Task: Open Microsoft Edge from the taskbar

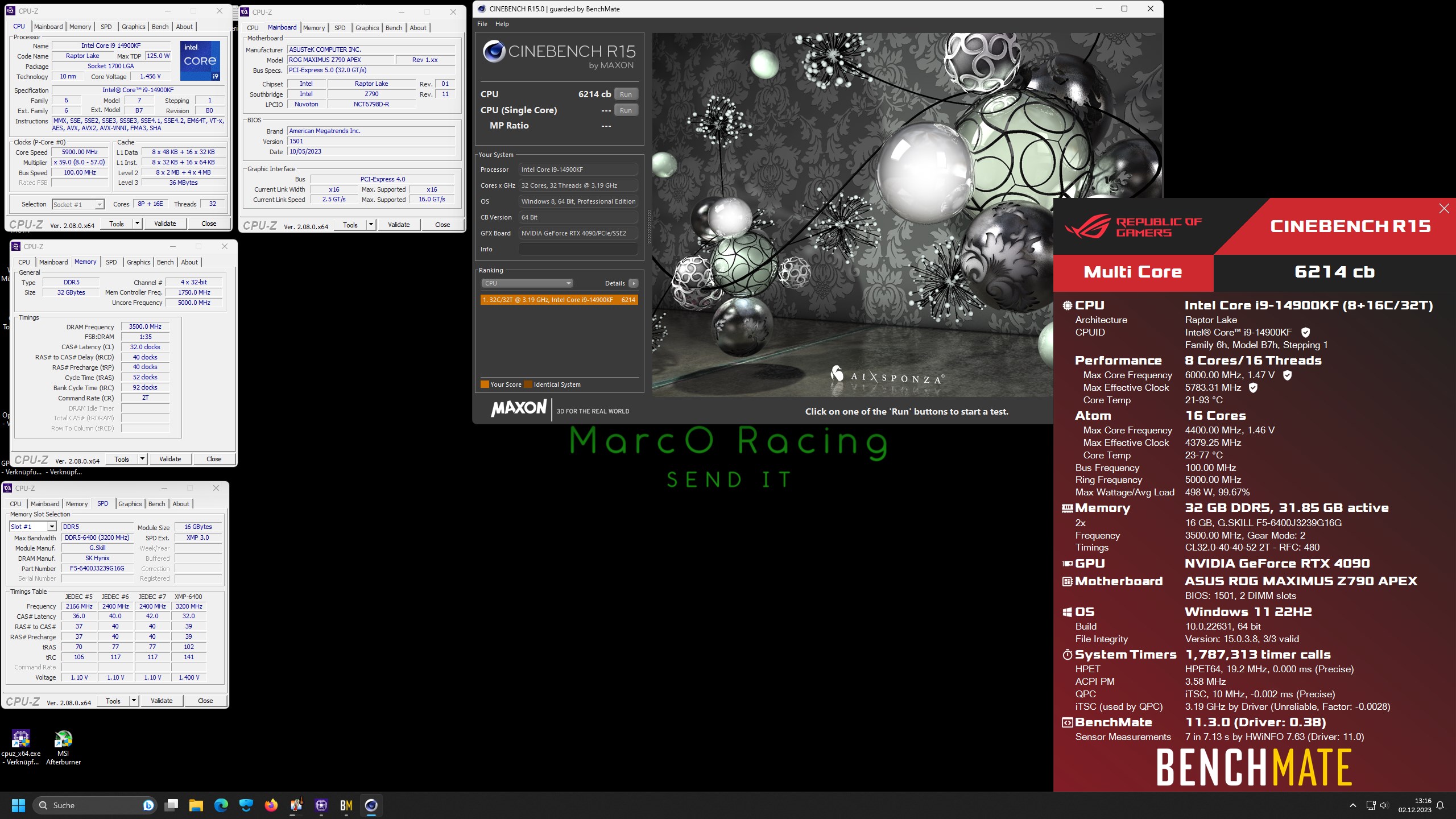Action: pyautogui.click(x=221, y=805)
